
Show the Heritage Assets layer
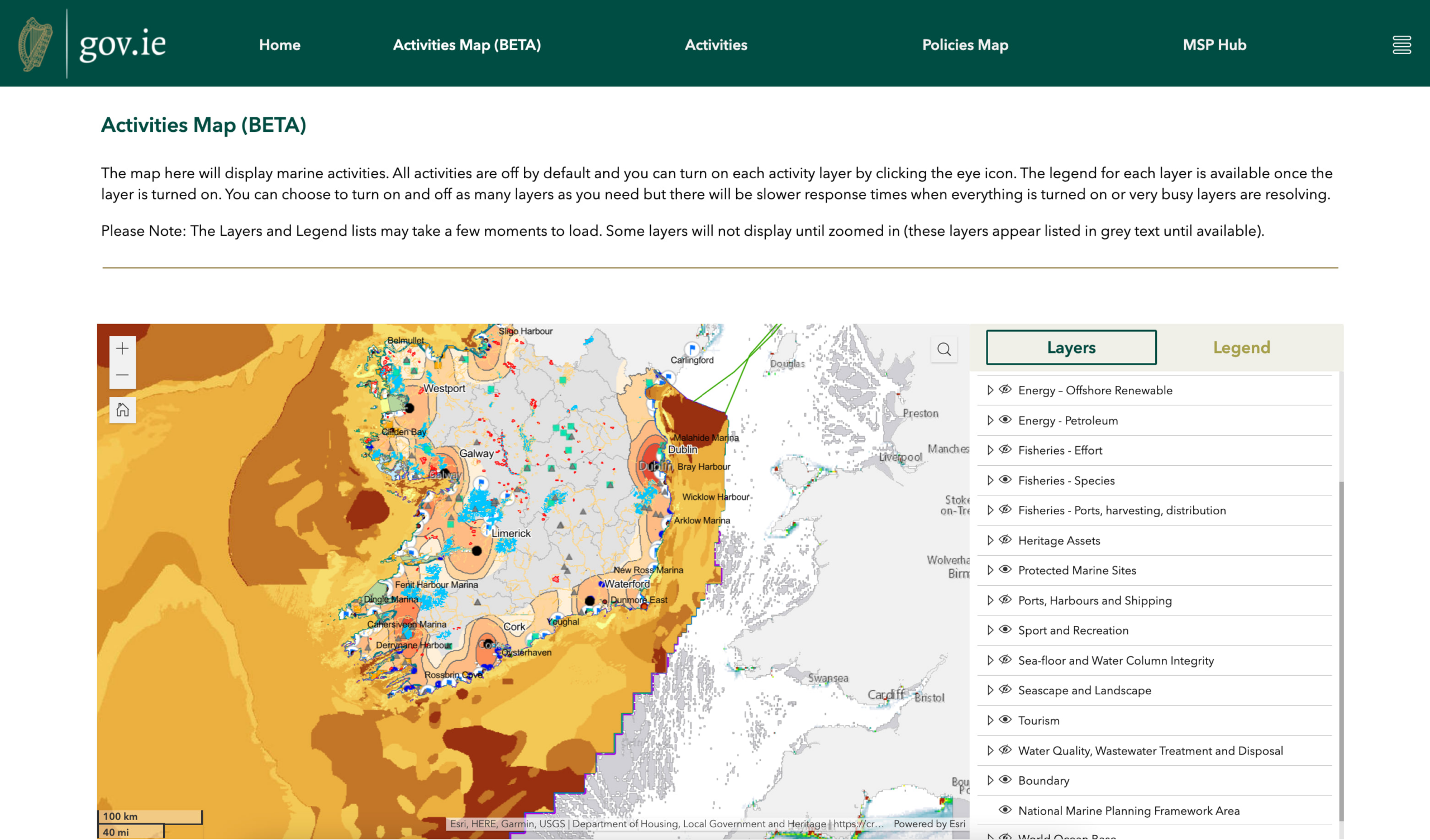pyautogui.click(x=1005, y=540)
